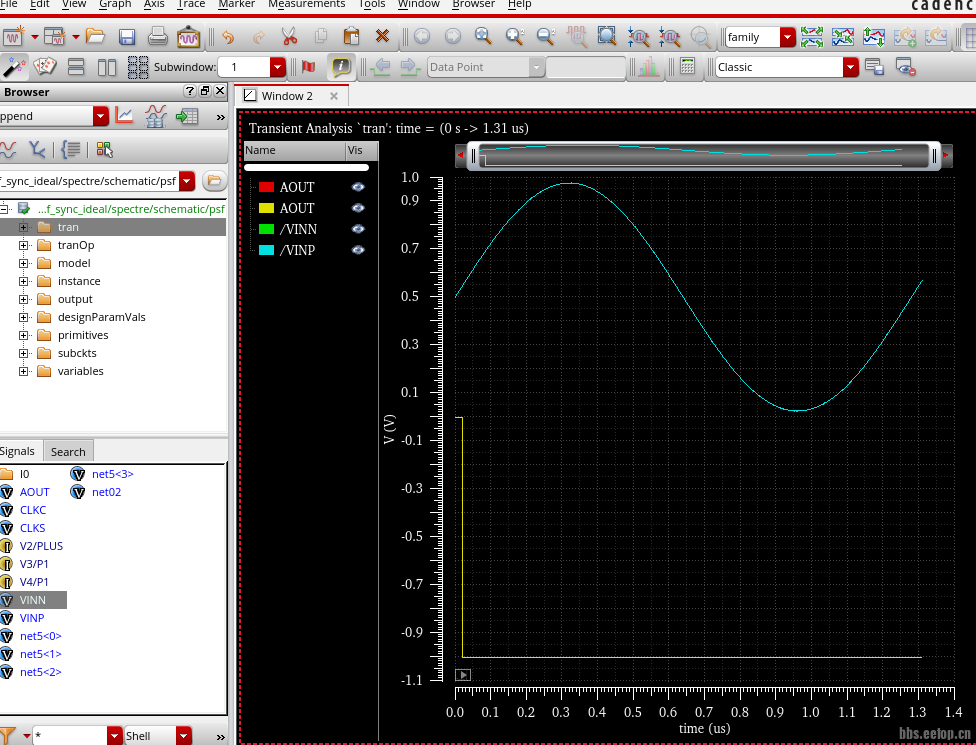This screenshot has height=745, width=976.
Task: Plot signal as graph in Browser
Action: pos(124,115)
